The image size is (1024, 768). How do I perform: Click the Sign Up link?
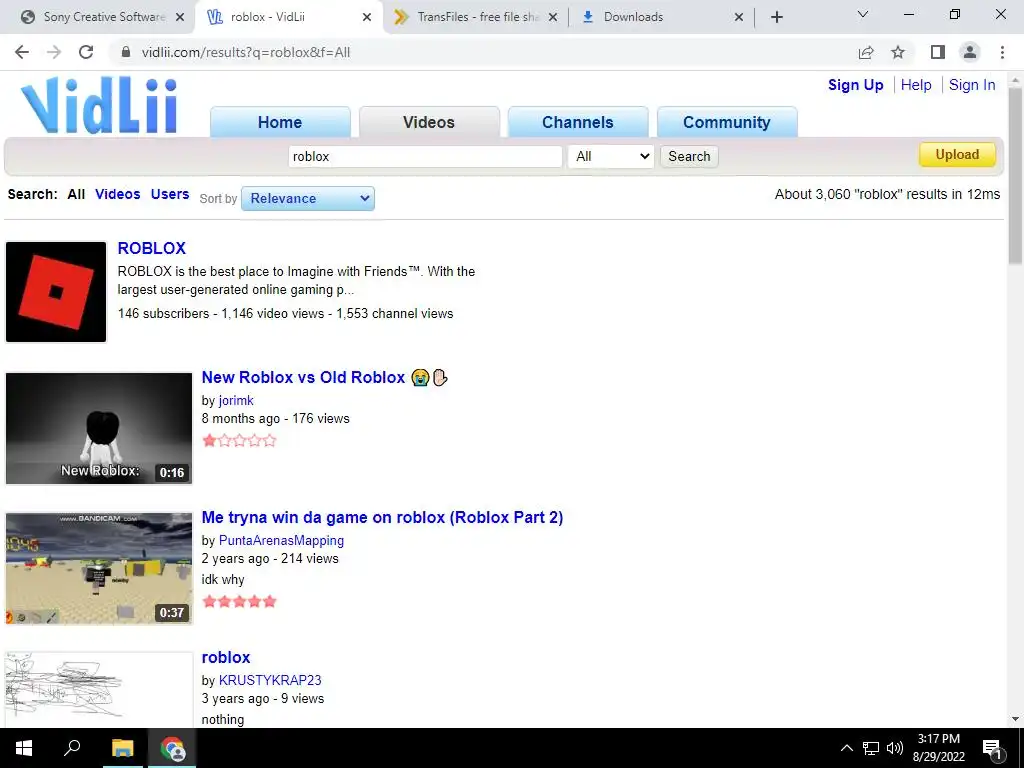click(856, 85)
